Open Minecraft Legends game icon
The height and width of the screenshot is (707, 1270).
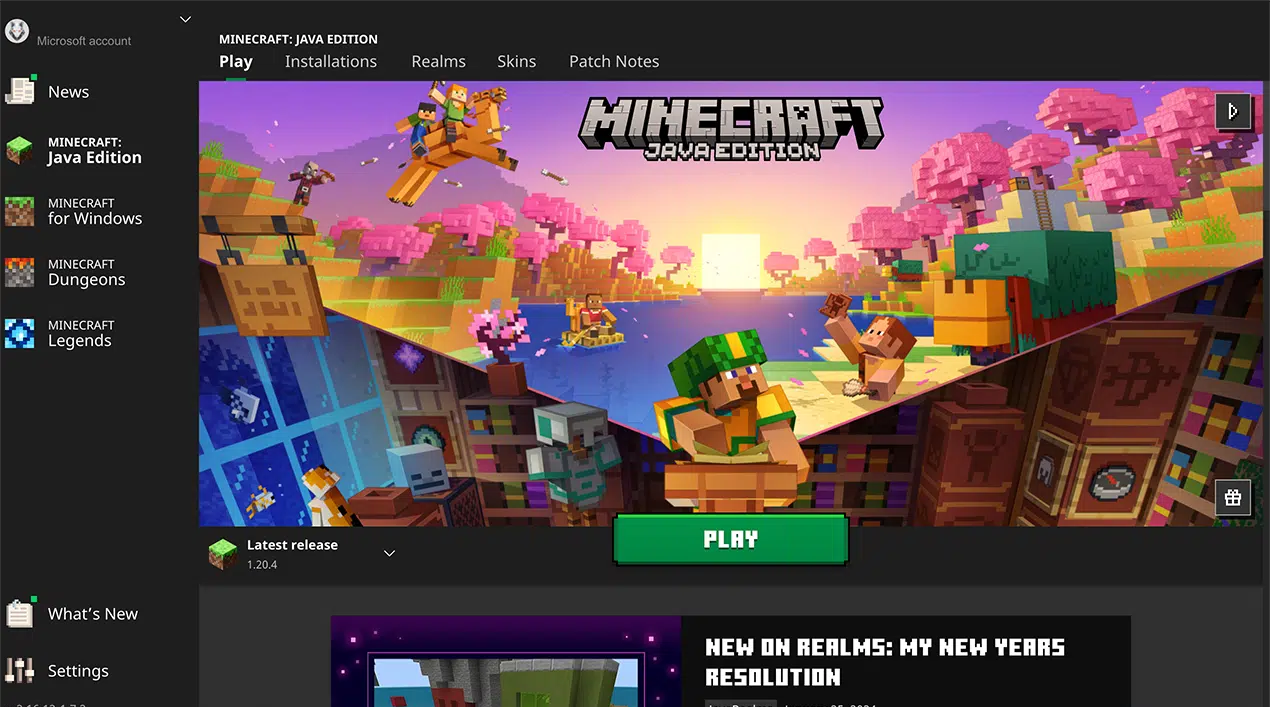pos(20,334)
